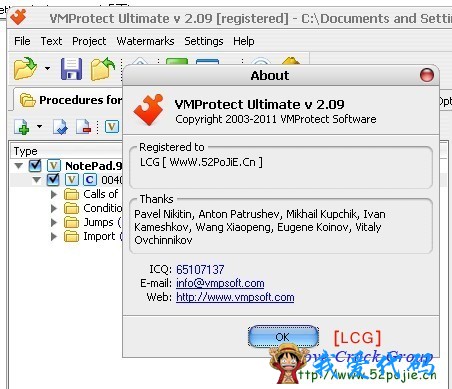The image size is (452, 389).
Task: Open the Watermarks menu
Action: [x=145, y=41]
